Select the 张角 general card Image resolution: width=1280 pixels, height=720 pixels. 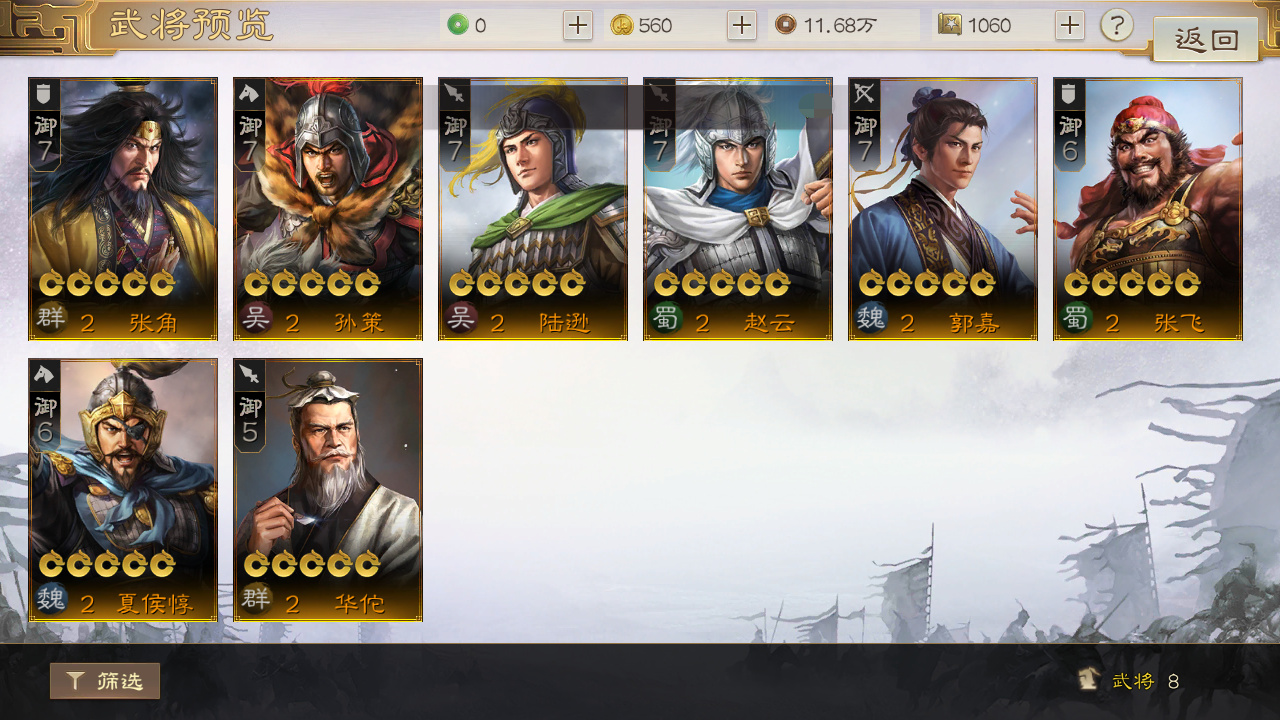pyautogui.click(x=123, y=209)
